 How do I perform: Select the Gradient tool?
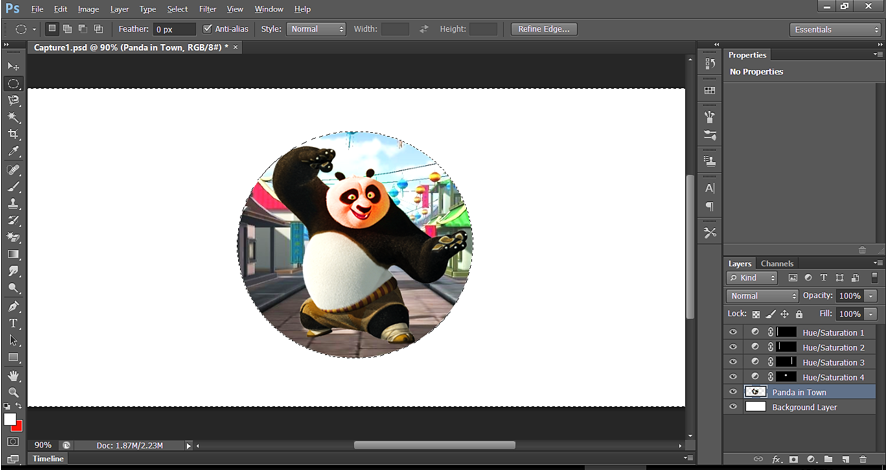pyautogui.click(x=13, y=255)
